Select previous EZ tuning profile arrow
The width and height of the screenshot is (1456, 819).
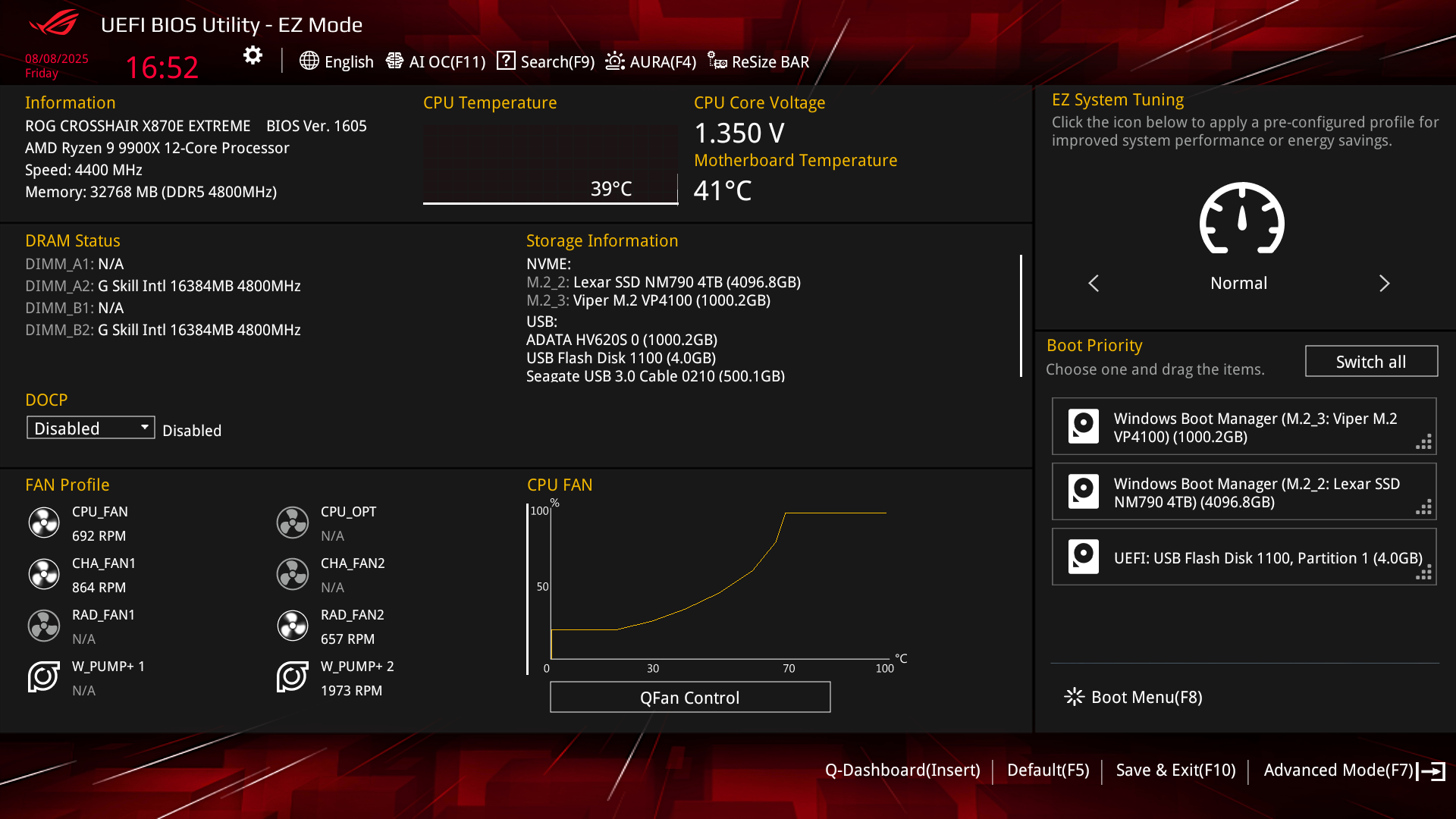click(x=1094, y=283)
